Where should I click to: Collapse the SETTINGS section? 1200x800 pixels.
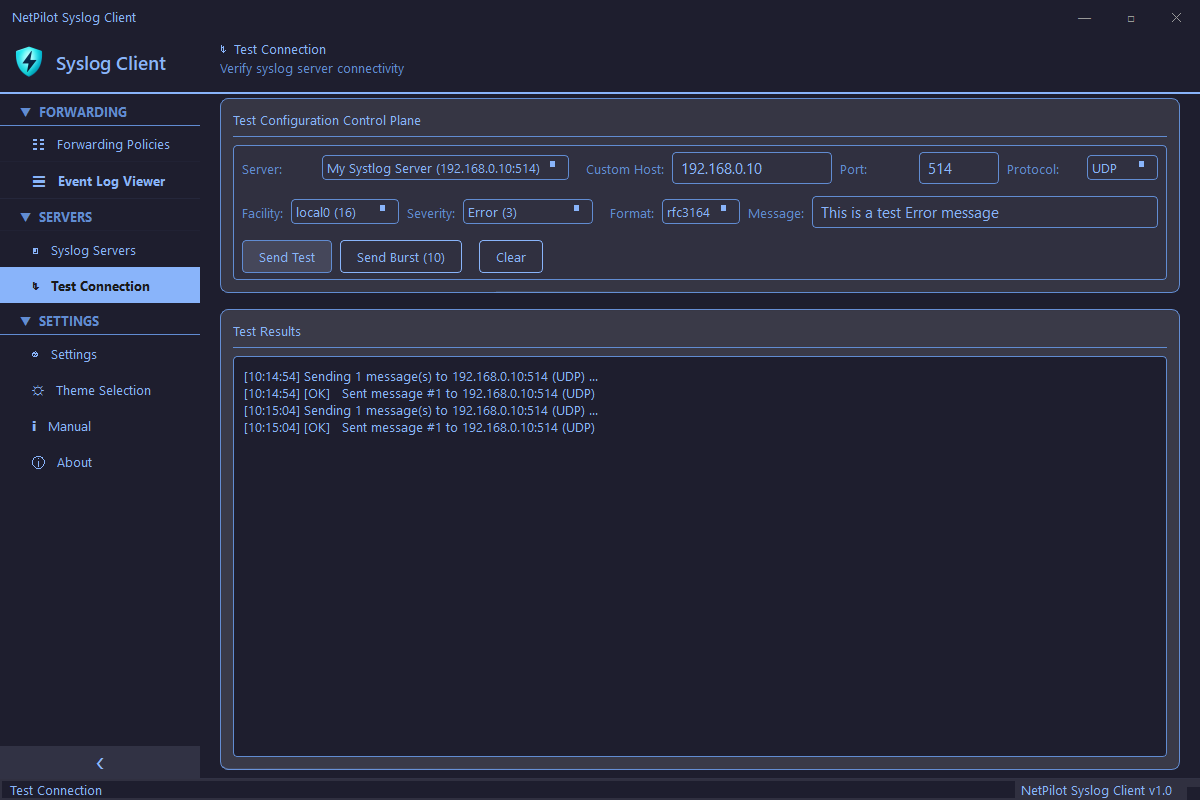(26, 321)
